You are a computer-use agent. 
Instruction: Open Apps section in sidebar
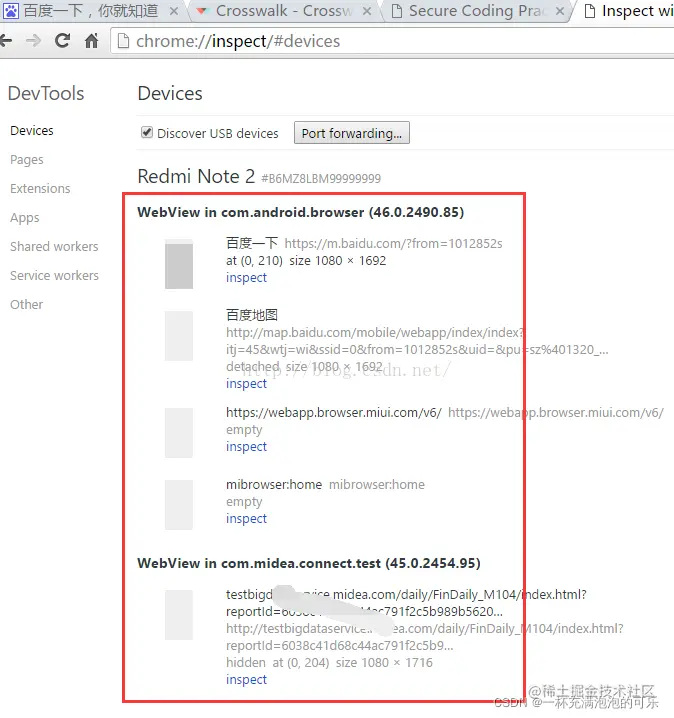tap(25, 218)
